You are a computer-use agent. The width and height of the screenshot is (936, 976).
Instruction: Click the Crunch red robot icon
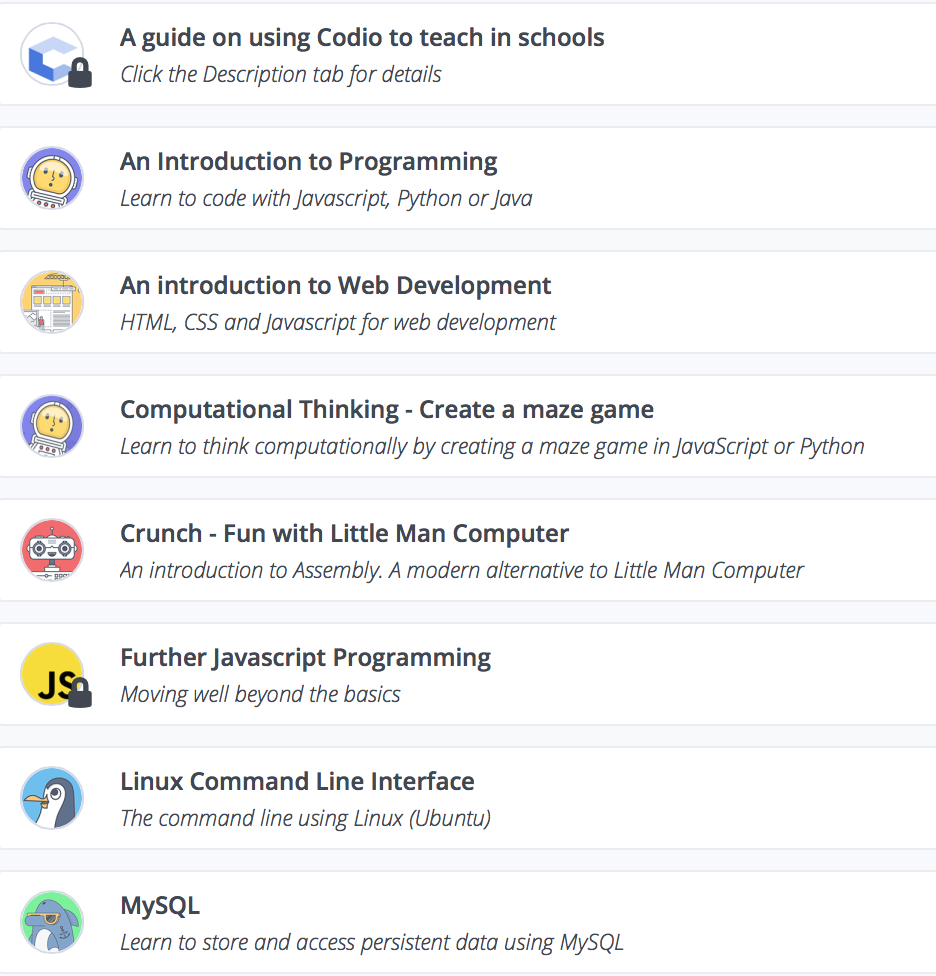click(x=52, y=550)
